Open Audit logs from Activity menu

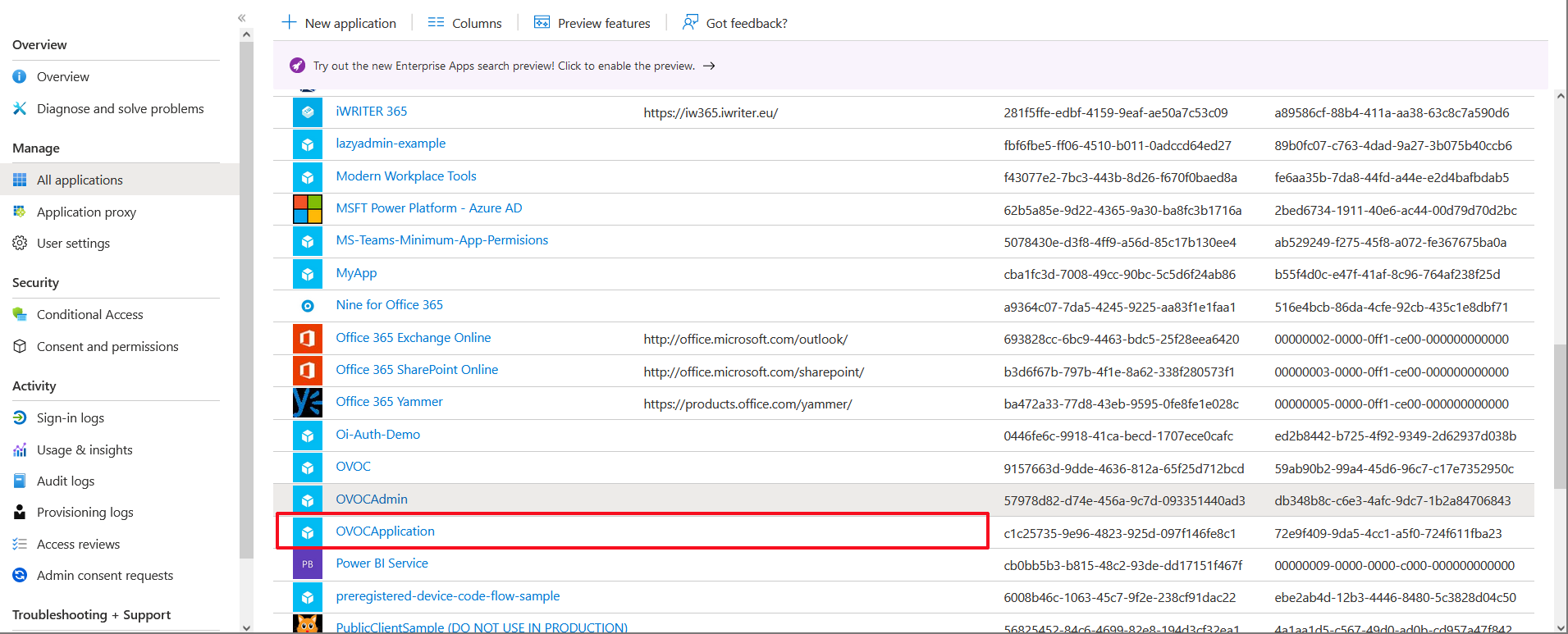[x=66, y=481]
